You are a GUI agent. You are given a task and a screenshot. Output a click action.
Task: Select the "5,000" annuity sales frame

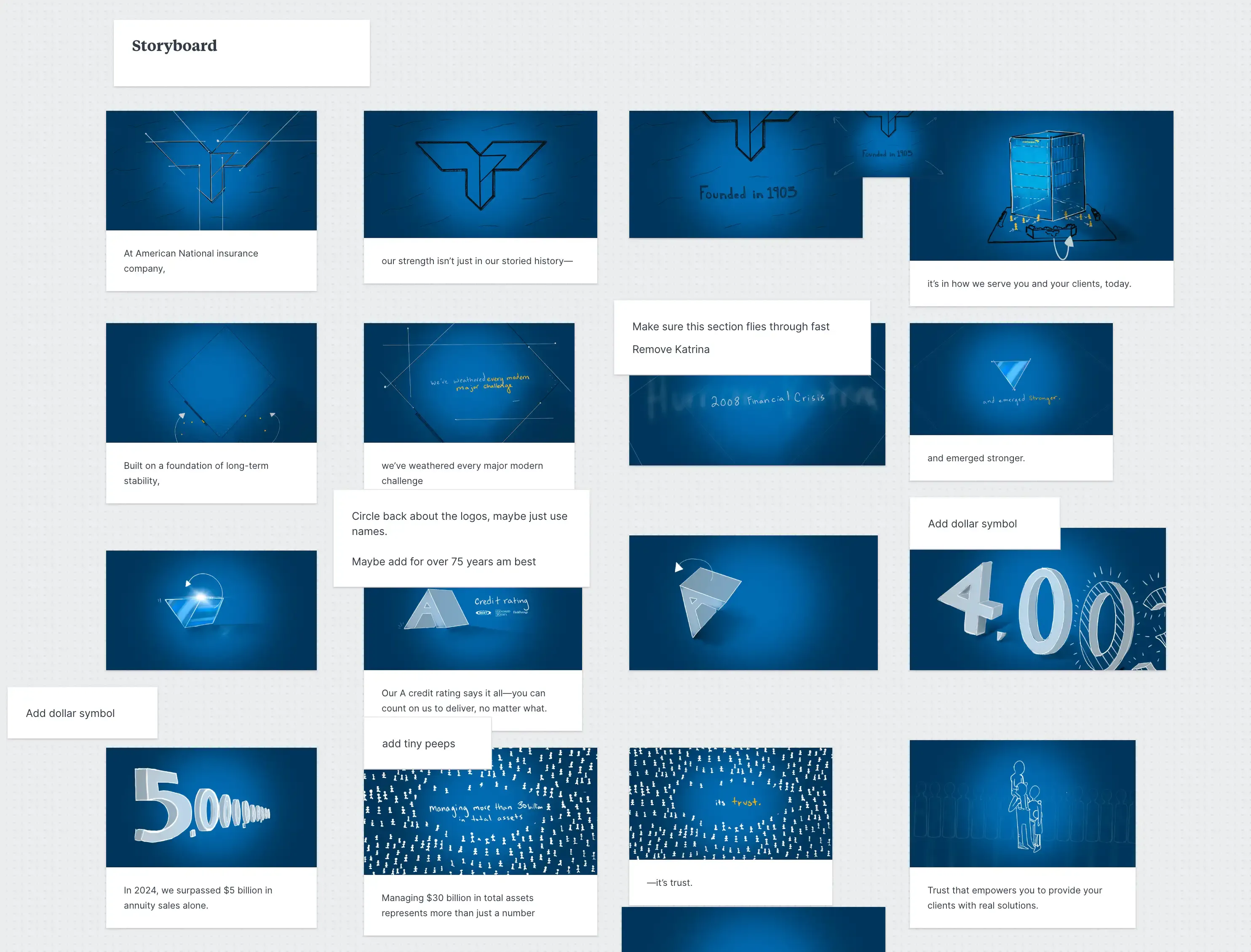211,808
